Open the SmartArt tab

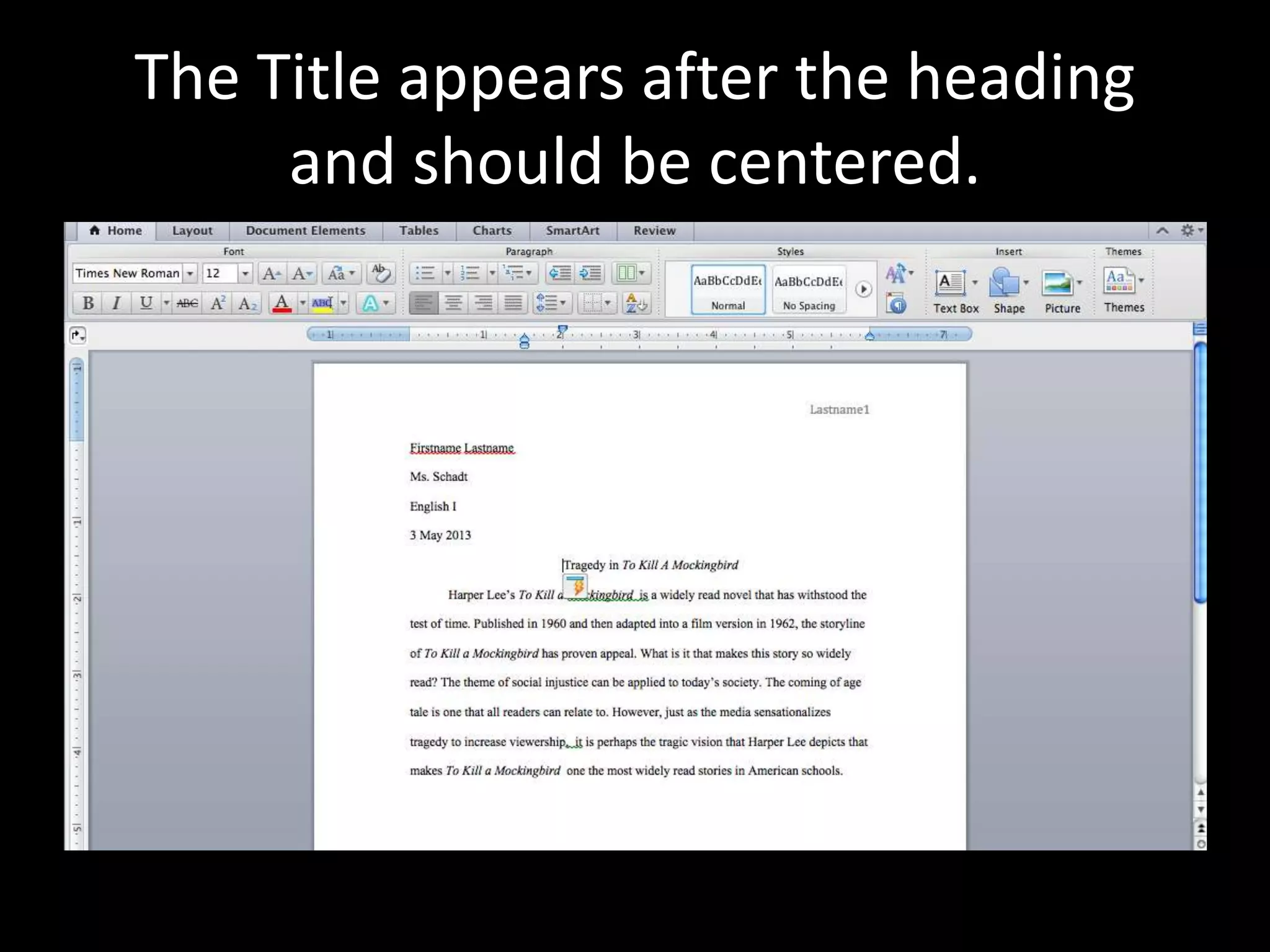(x=573, y=231)
